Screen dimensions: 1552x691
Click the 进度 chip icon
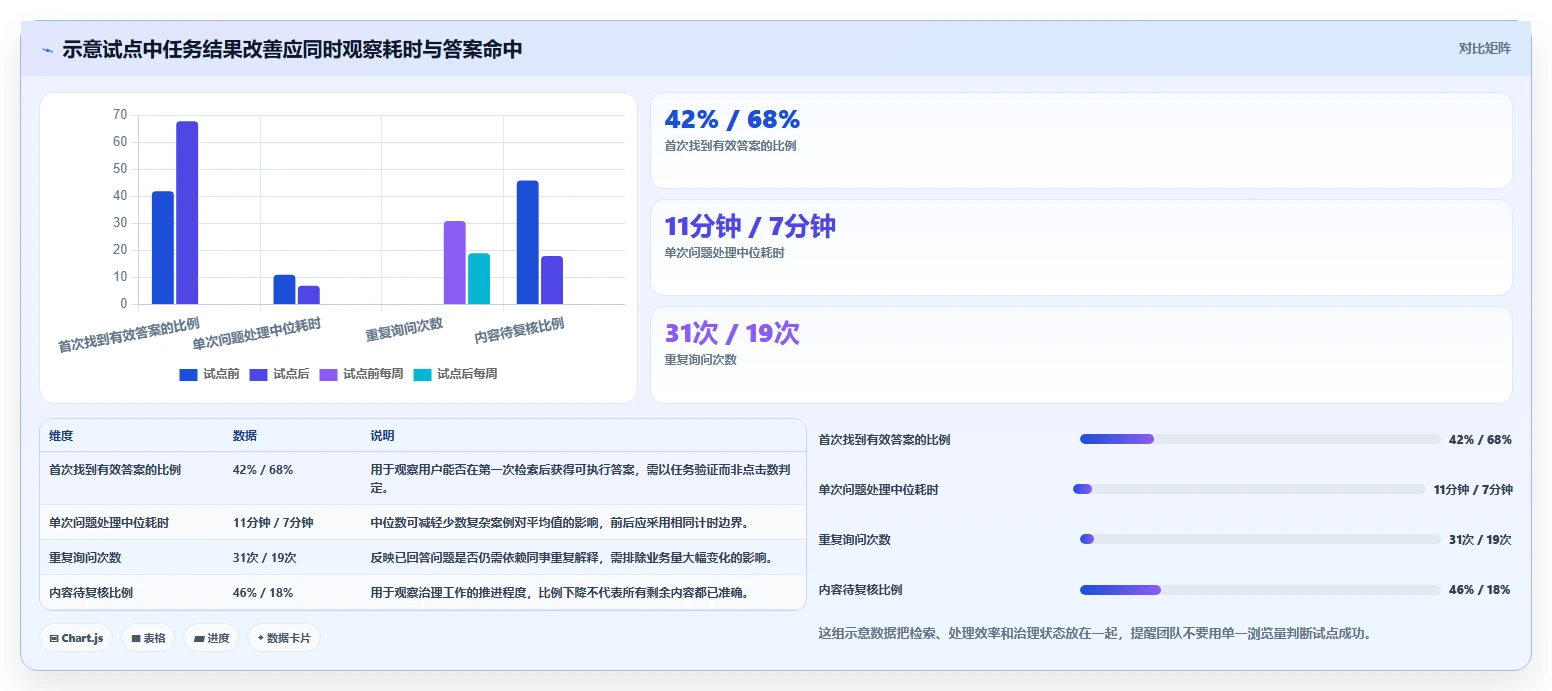[199, 638]
